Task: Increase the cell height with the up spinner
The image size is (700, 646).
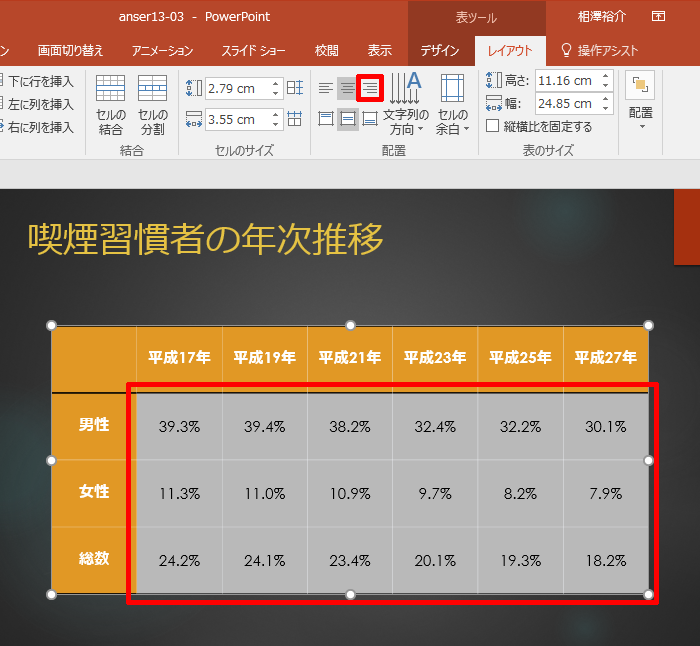Action: coord(275,83)
